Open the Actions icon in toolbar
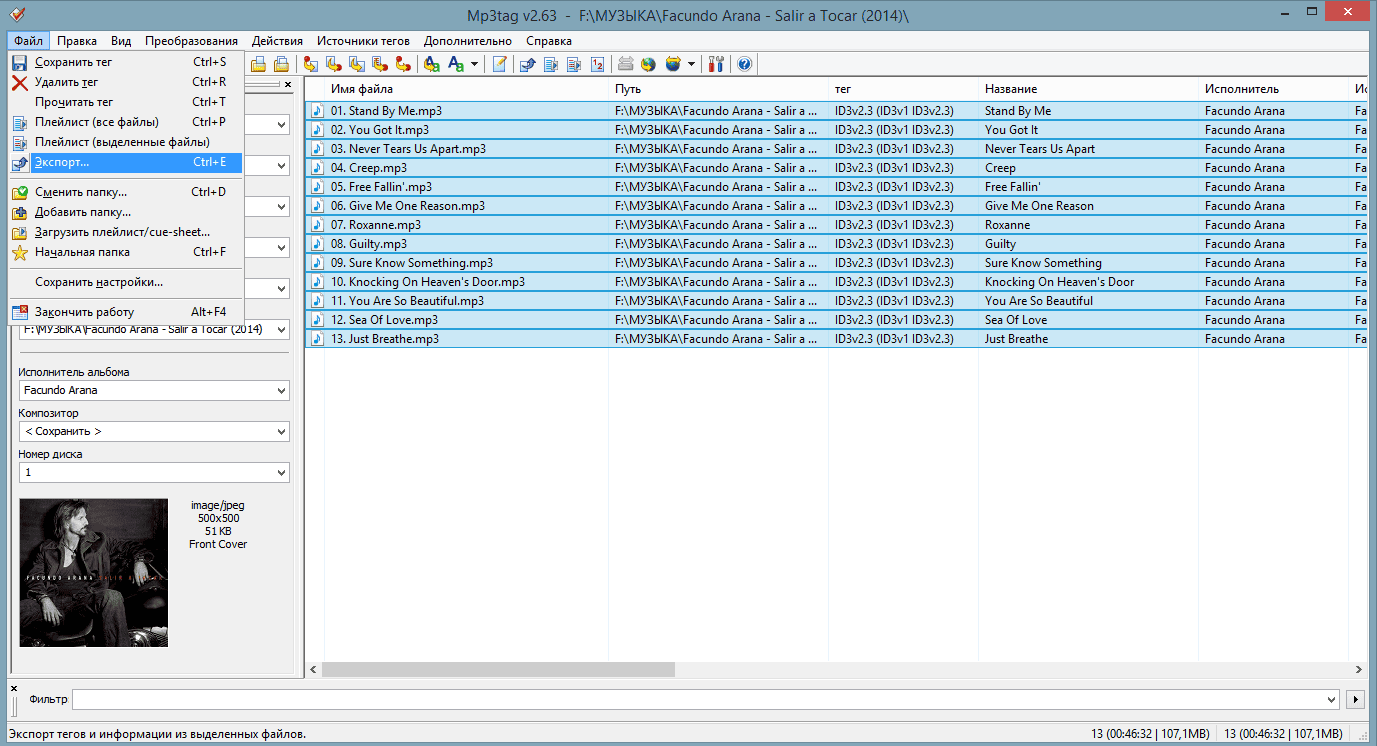This screenshot has width=1377, height=746. 431,65
